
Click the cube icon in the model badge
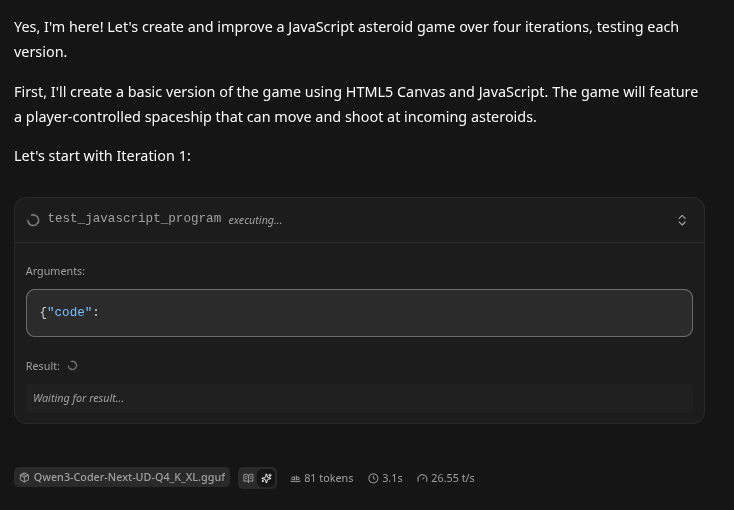24,478
